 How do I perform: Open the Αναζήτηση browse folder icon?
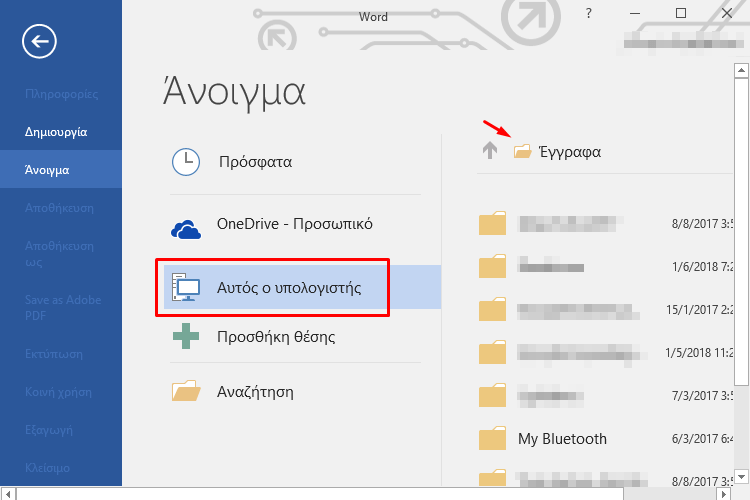(x=186, y=391)
